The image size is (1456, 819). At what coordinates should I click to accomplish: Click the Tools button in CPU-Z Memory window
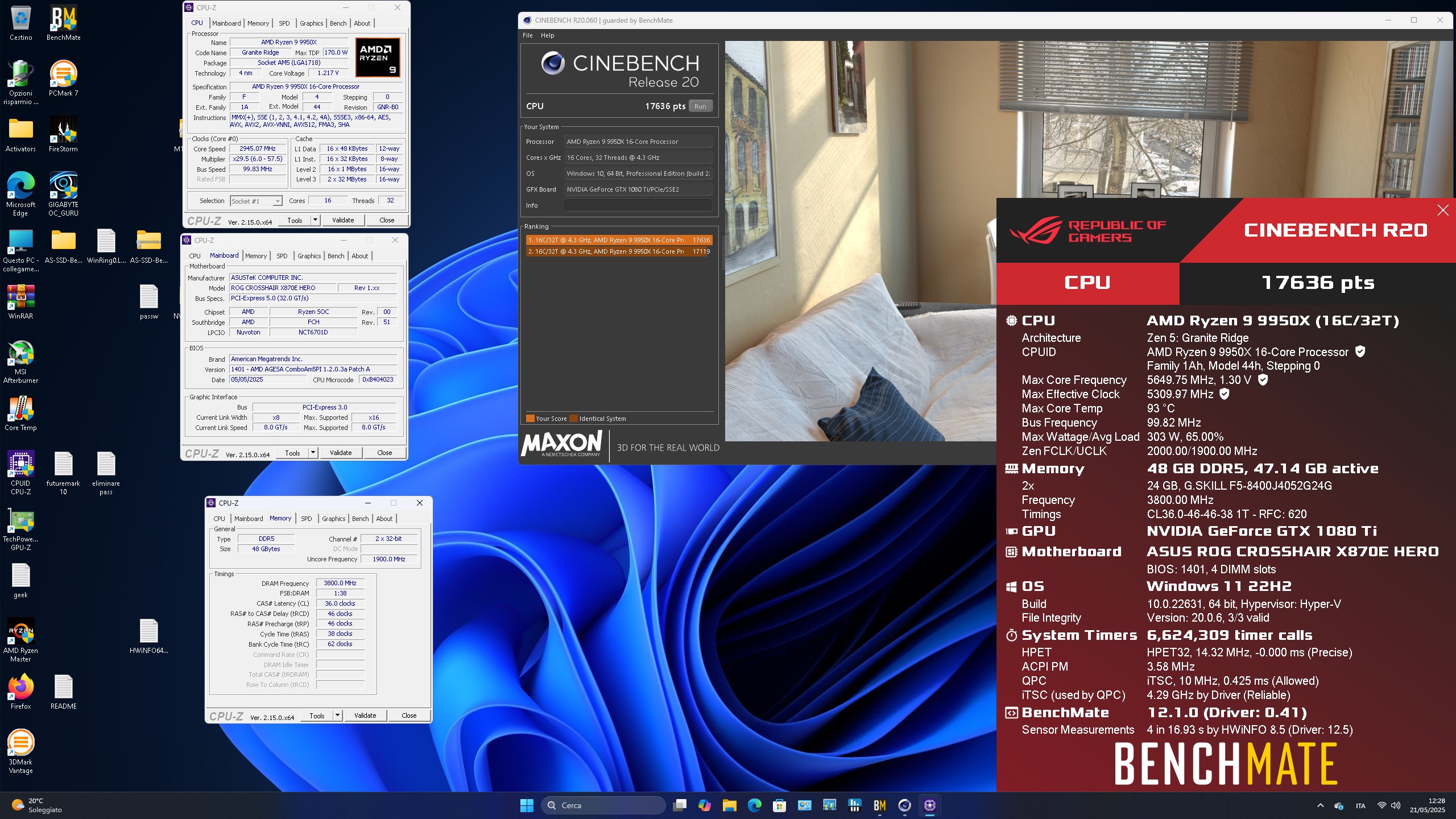coord(317,715)
